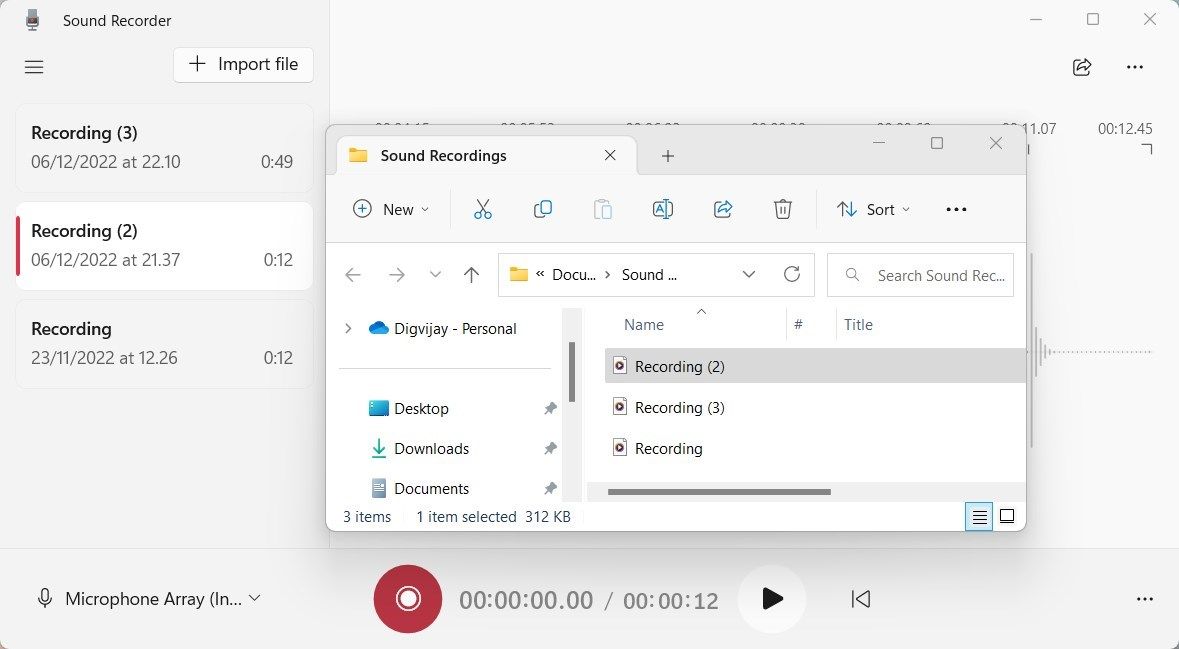The image size is (1179, 649).
Task: Share the recording via Sound Recorder's share icon
Action: [x=1081, y=67]
